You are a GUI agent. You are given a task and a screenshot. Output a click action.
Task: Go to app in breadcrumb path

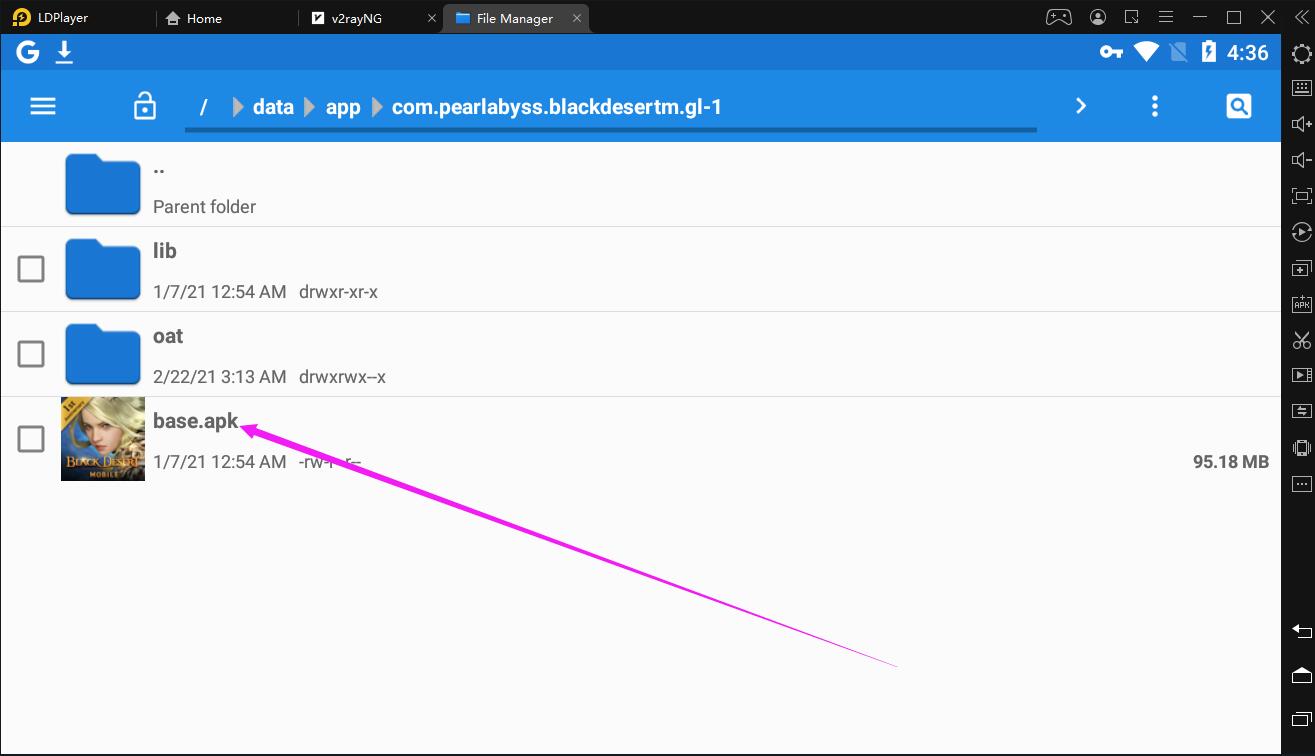click(343, 107)
